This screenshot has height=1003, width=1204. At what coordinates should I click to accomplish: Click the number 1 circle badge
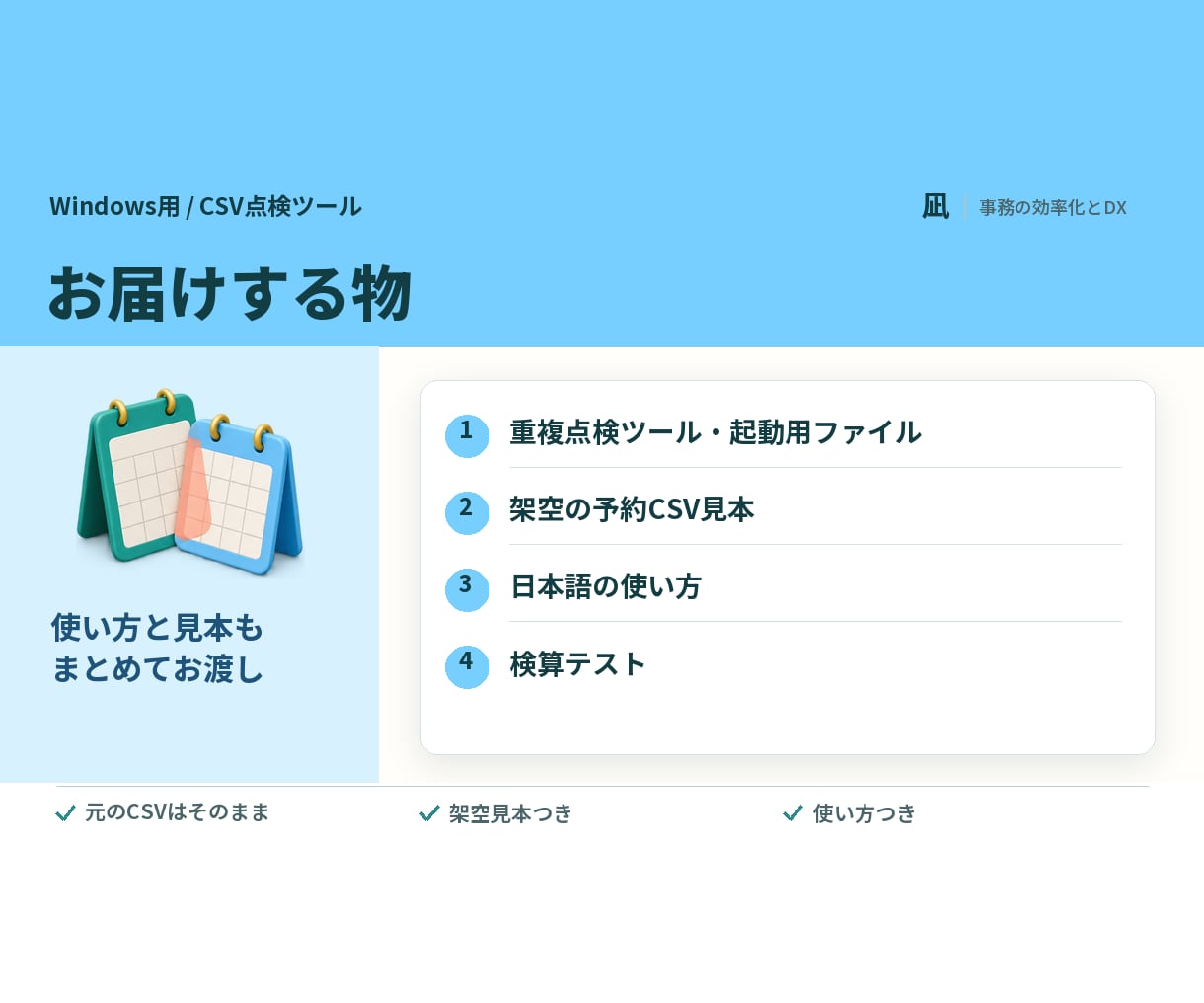467,435
